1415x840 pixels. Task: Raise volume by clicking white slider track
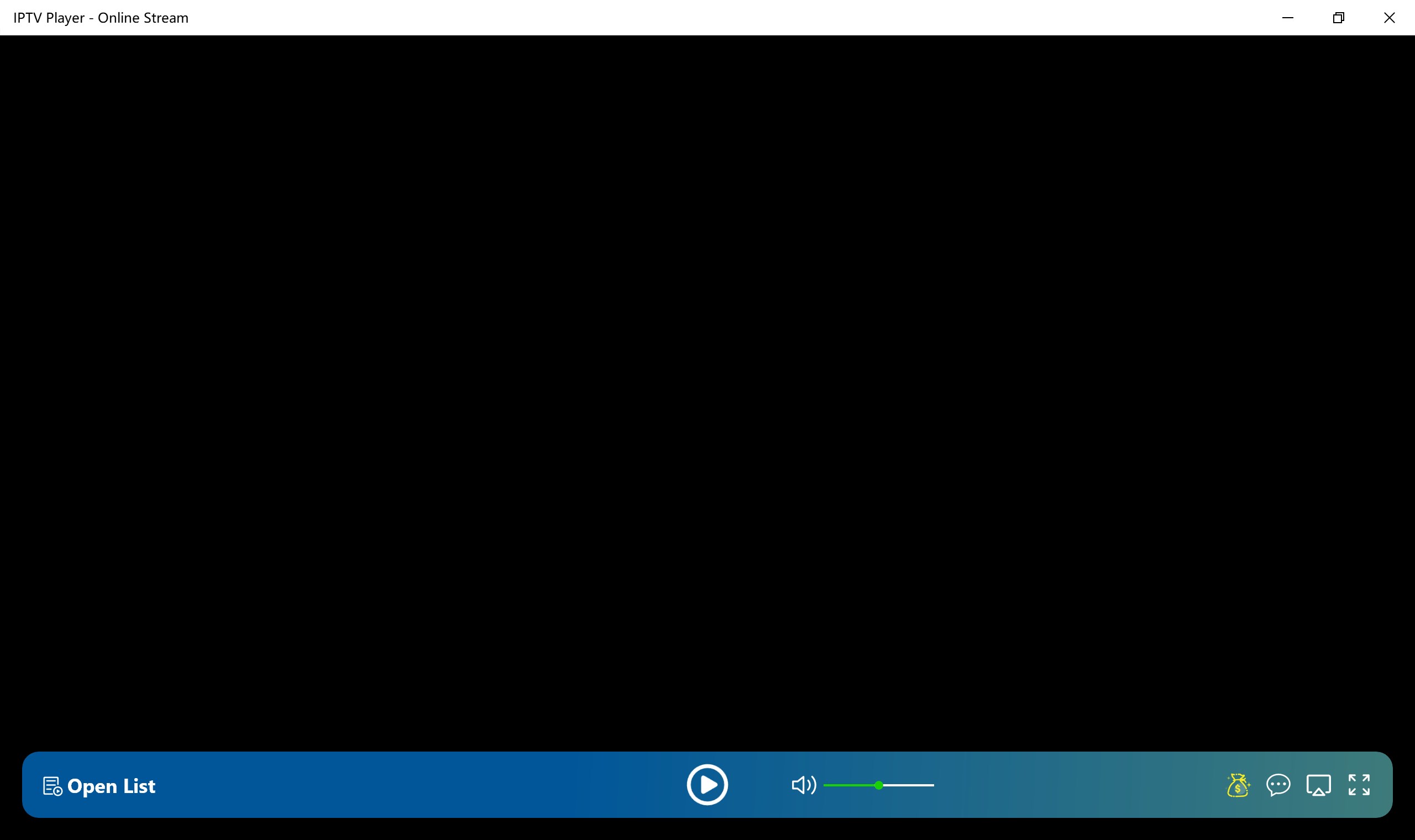[x=909, y=785]
